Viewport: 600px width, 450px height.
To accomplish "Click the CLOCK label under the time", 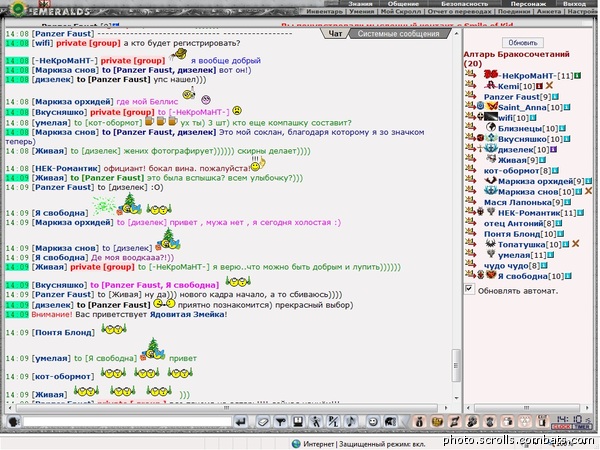I will pos(561,427).
